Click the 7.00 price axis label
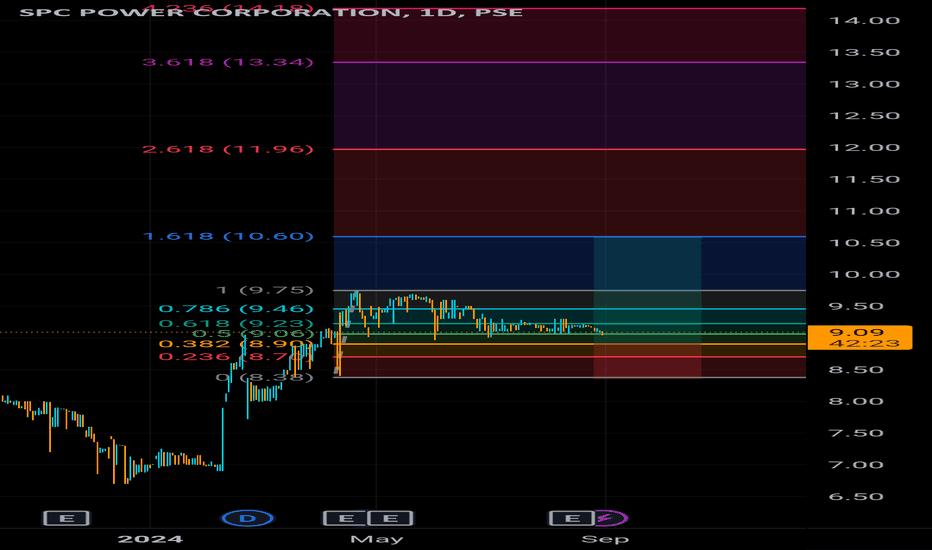 [856, 465]
